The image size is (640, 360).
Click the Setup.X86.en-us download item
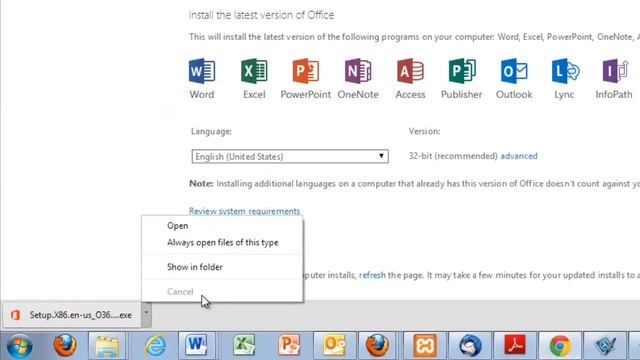71,315
